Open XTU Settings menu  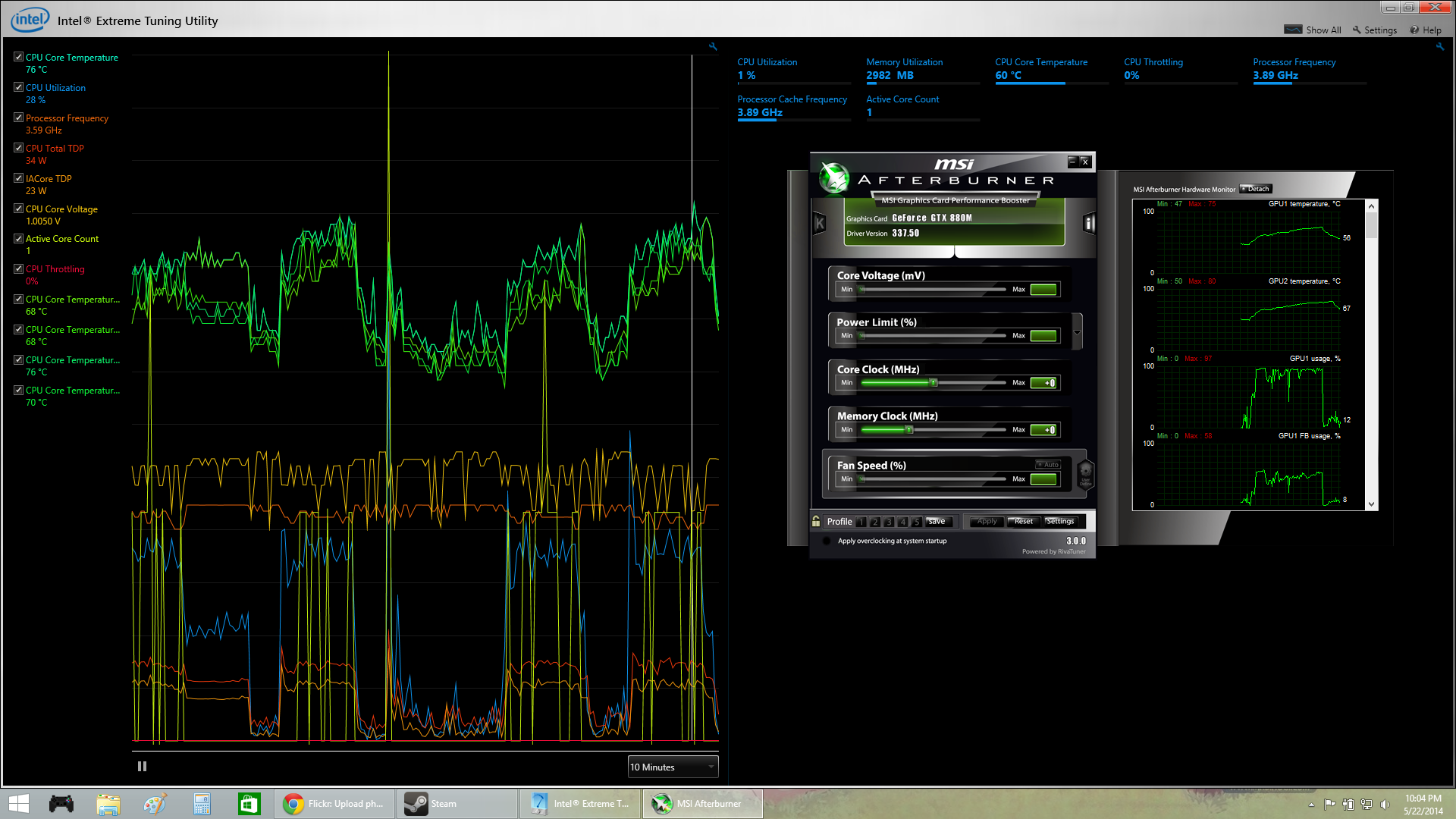(1374, 30)
